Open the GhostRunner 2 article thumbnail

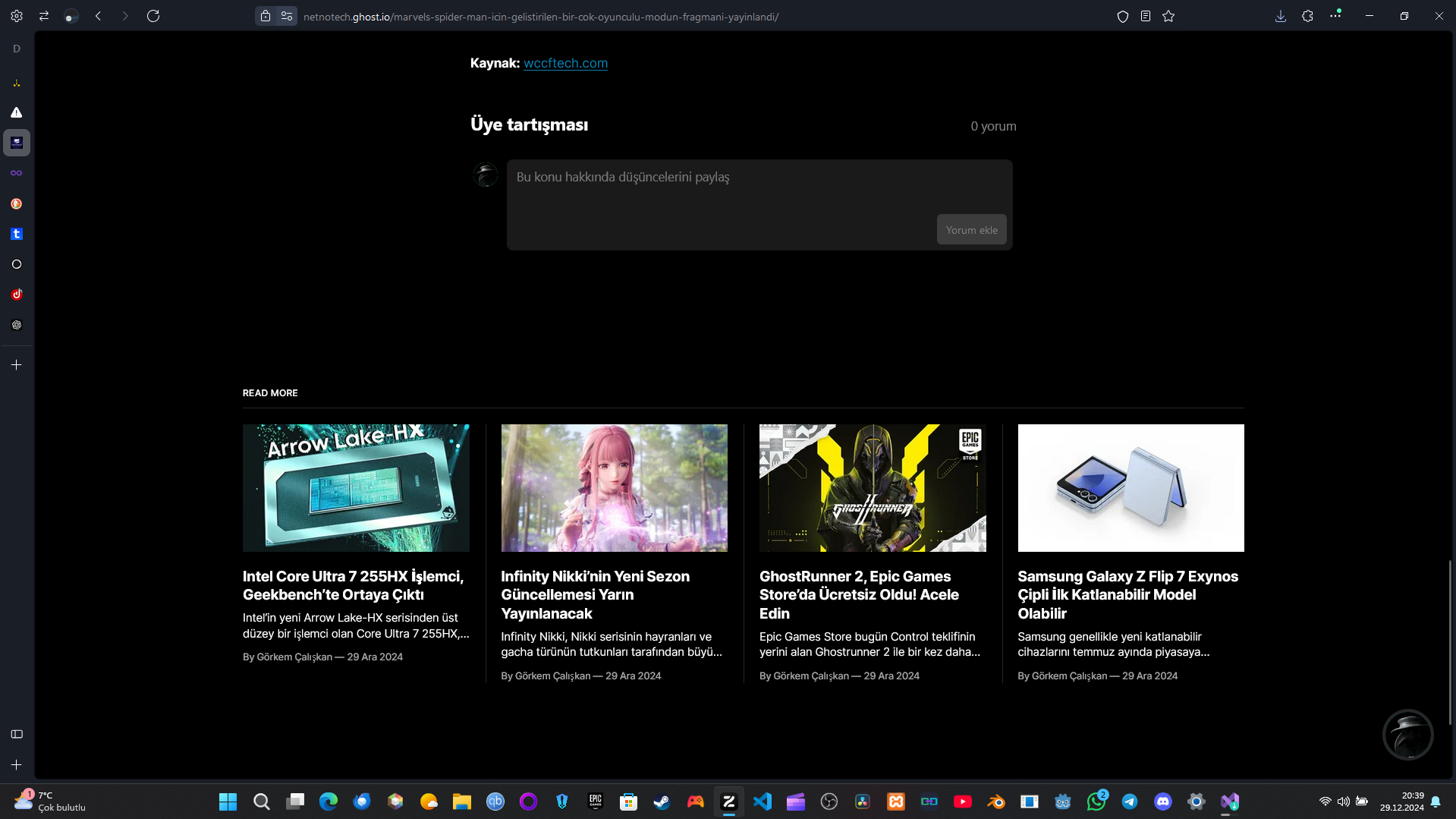pos(873,488)
